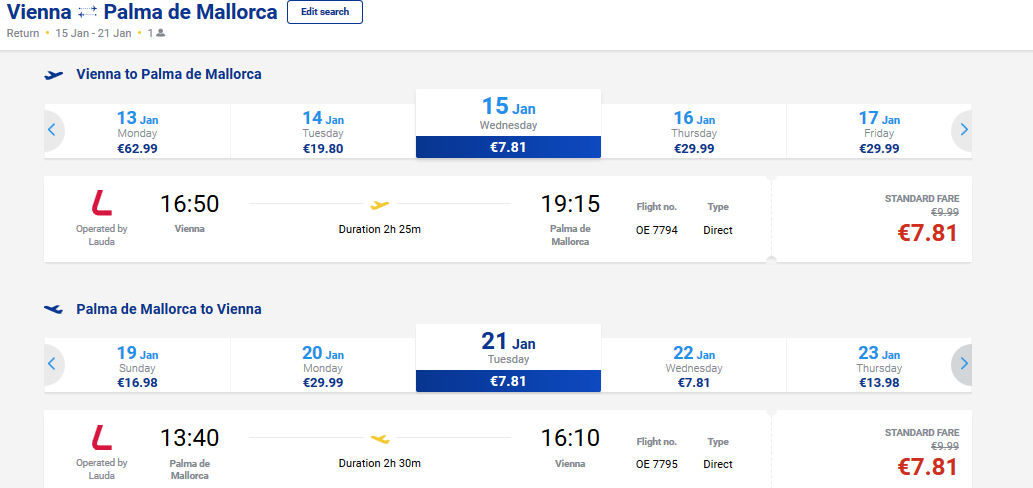Click the round-trip arrows icon in title
Viewport: 1033px width, 488px height.
(x=87, y=12)
